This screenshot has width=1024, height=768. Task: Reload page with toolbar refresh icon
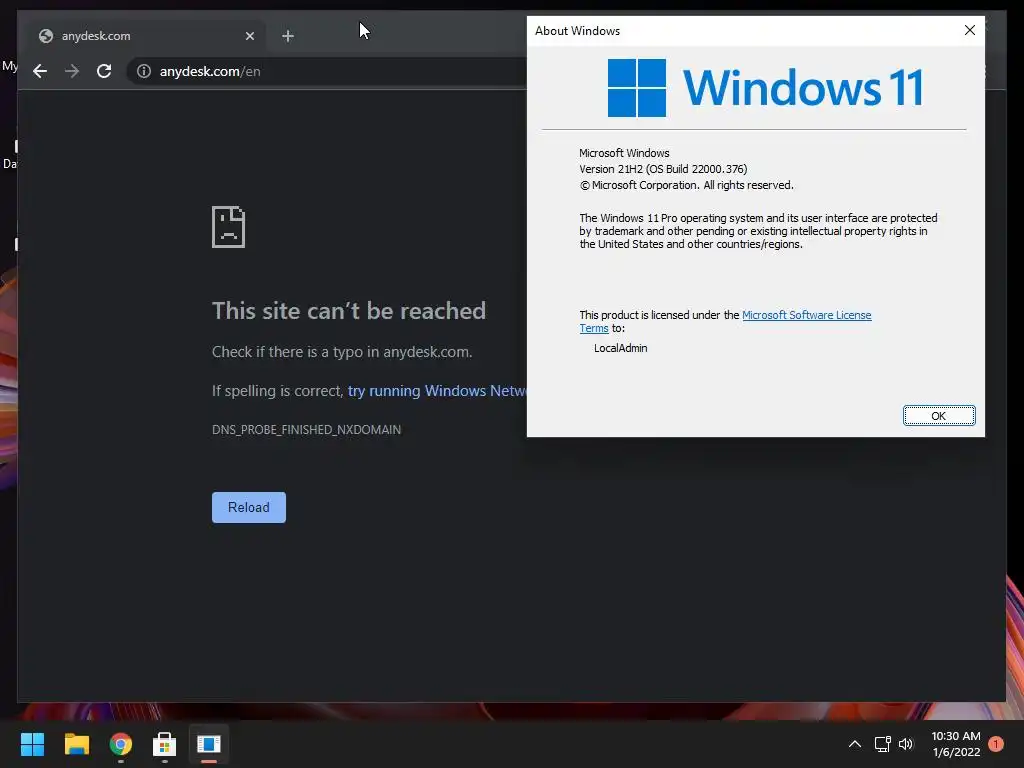tap(104, 71)
